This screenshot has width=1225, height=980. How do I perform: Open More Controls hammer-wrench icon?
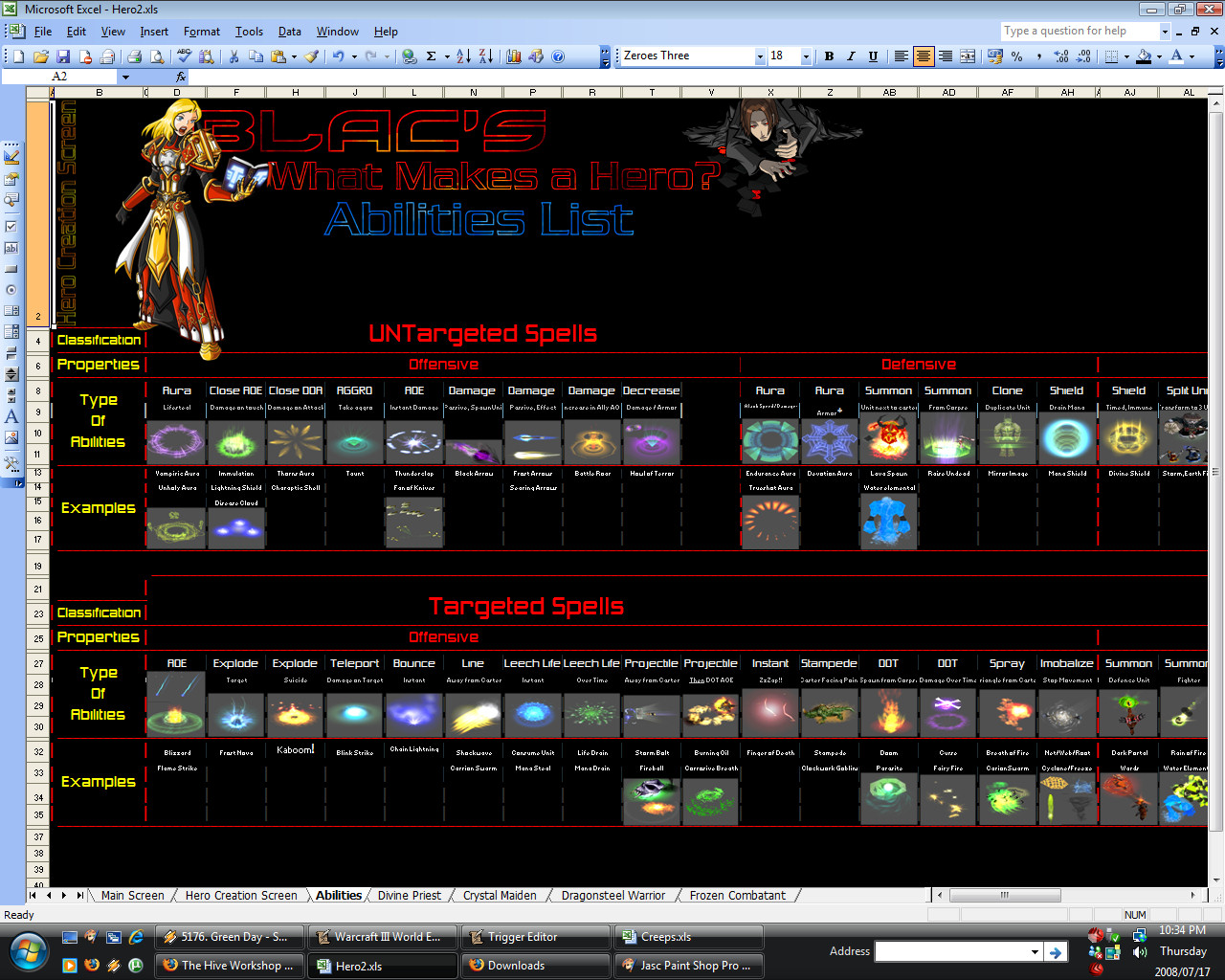11,464
